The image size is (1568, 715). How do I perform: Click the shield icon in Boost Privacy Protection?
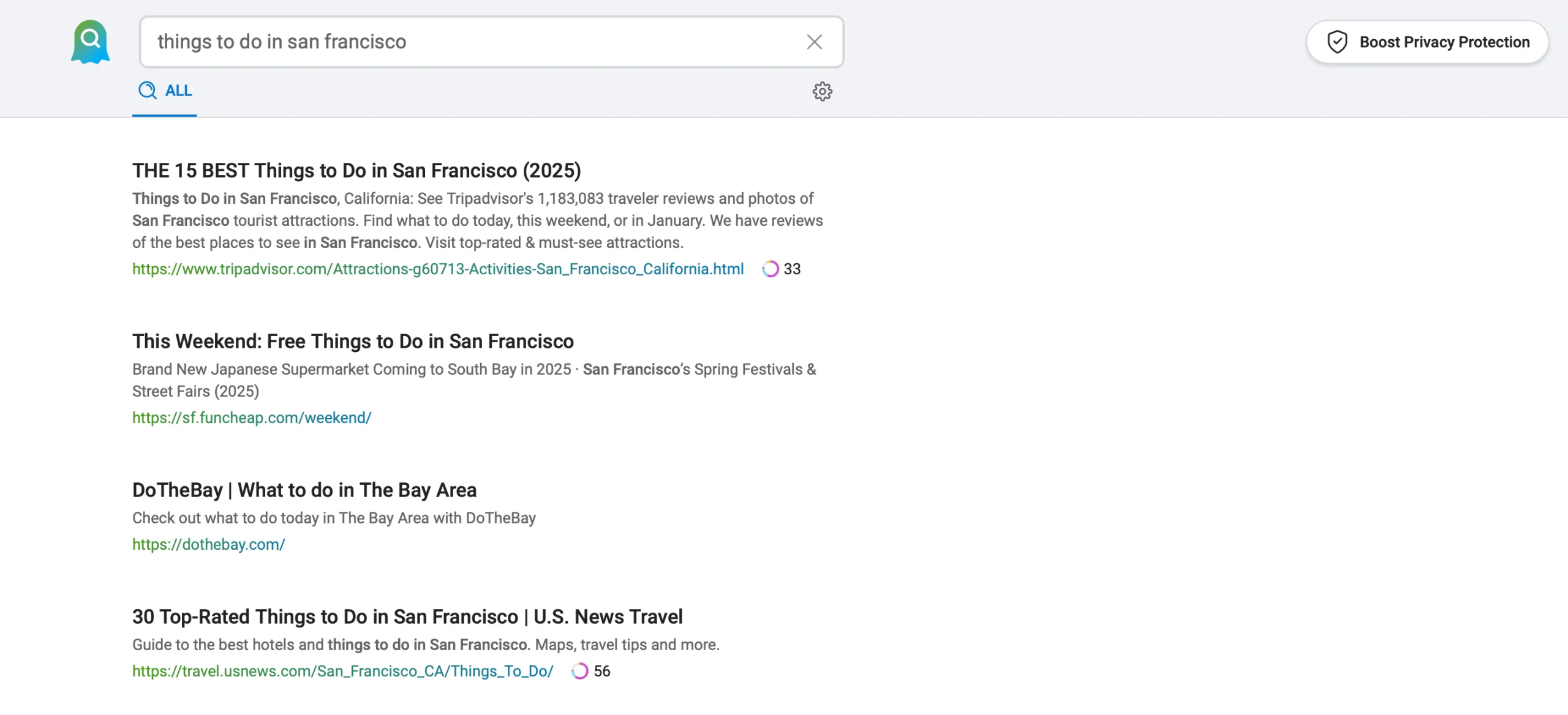click(1337, 42)
